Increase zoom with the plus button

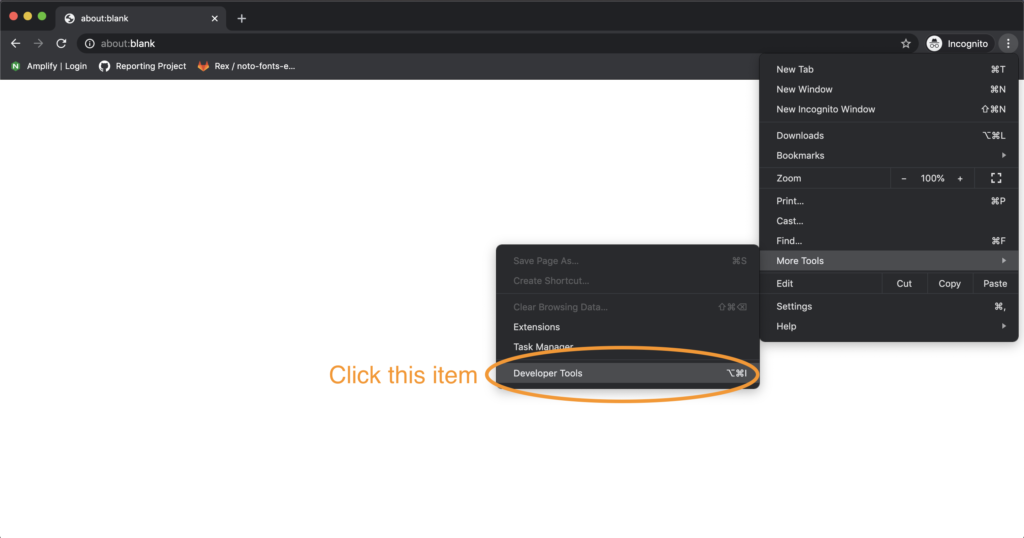960,178
